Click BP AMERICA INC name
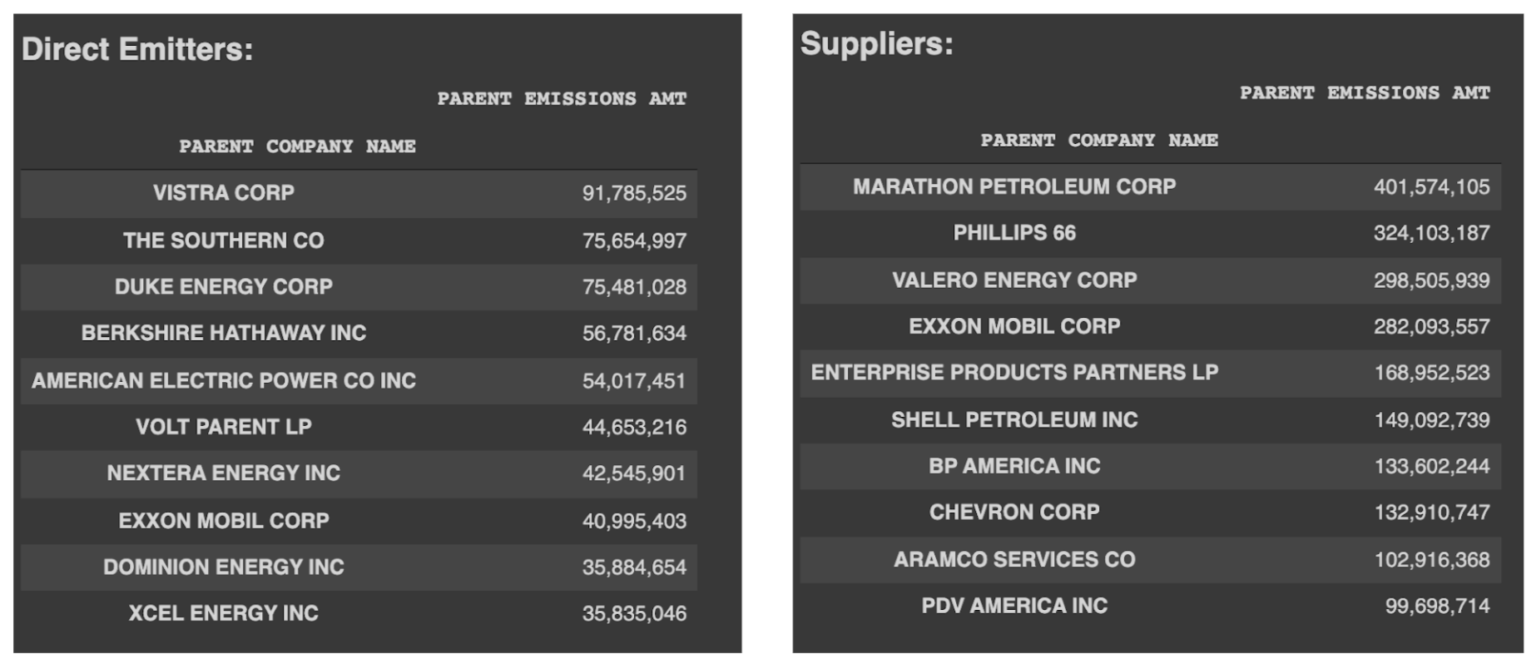This screenshot has height=664, width=1536. (1015, 466)
